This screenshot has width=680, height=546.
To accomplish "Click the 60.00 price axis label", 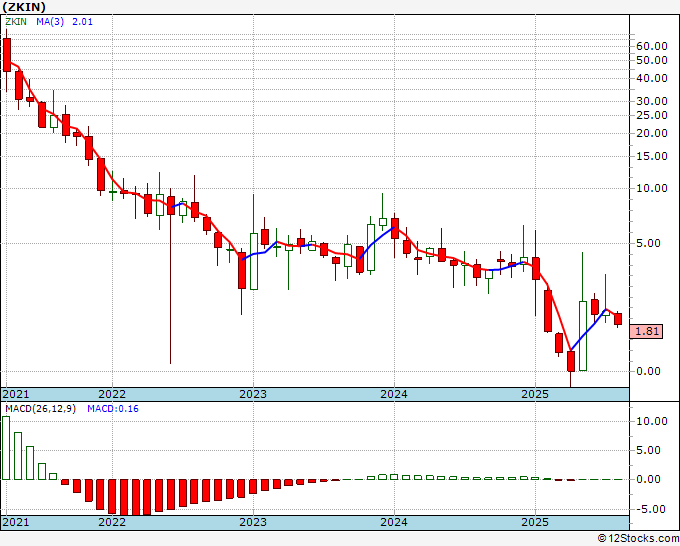I will coord(651,46).
